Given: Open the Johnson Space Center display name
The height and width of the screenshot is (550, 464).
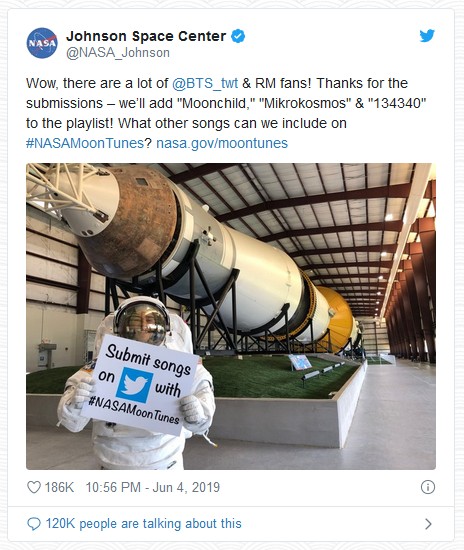Looking at the screenshot, I should point(146,36).
